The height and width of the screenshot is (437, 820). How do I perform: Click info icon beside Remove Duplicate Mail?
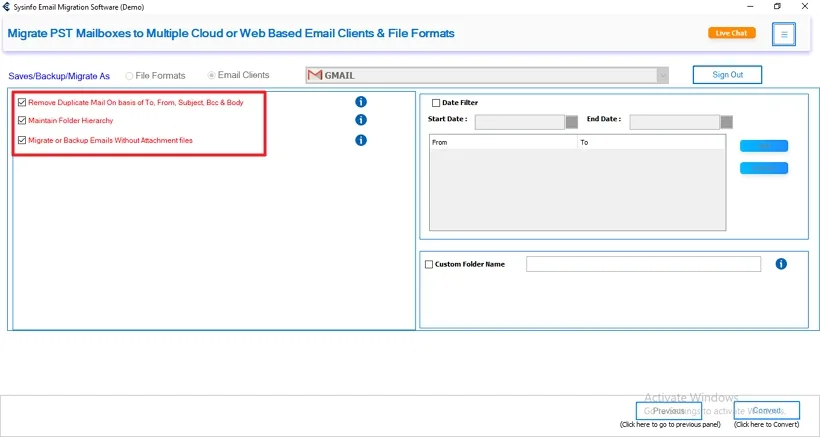coord(361,102)
